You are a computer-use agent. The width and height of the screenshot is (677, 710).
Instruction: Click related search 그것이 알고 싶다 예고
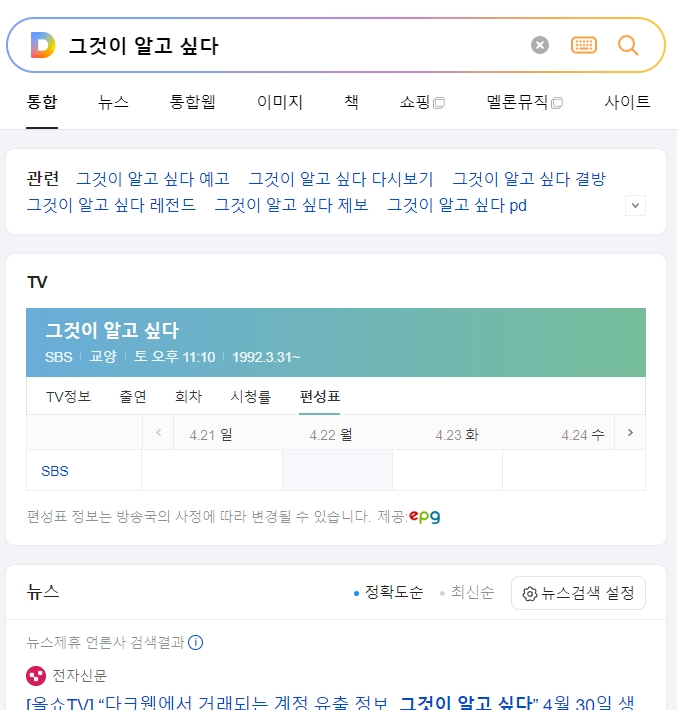click(x=153, y=179)
